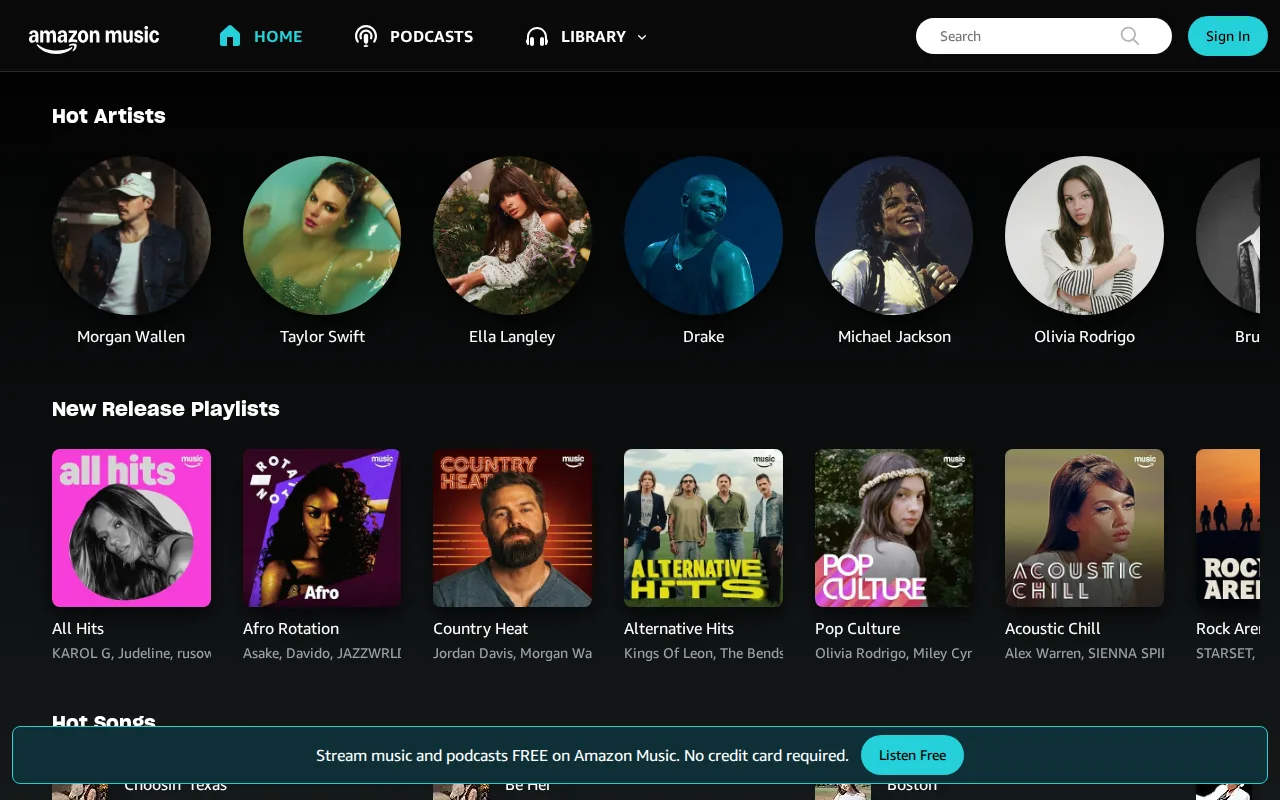1280x800 pixels.
Task: Click 'Jordan Davis, Morgan Wa' subtitle text
Action: click(512, 653)
